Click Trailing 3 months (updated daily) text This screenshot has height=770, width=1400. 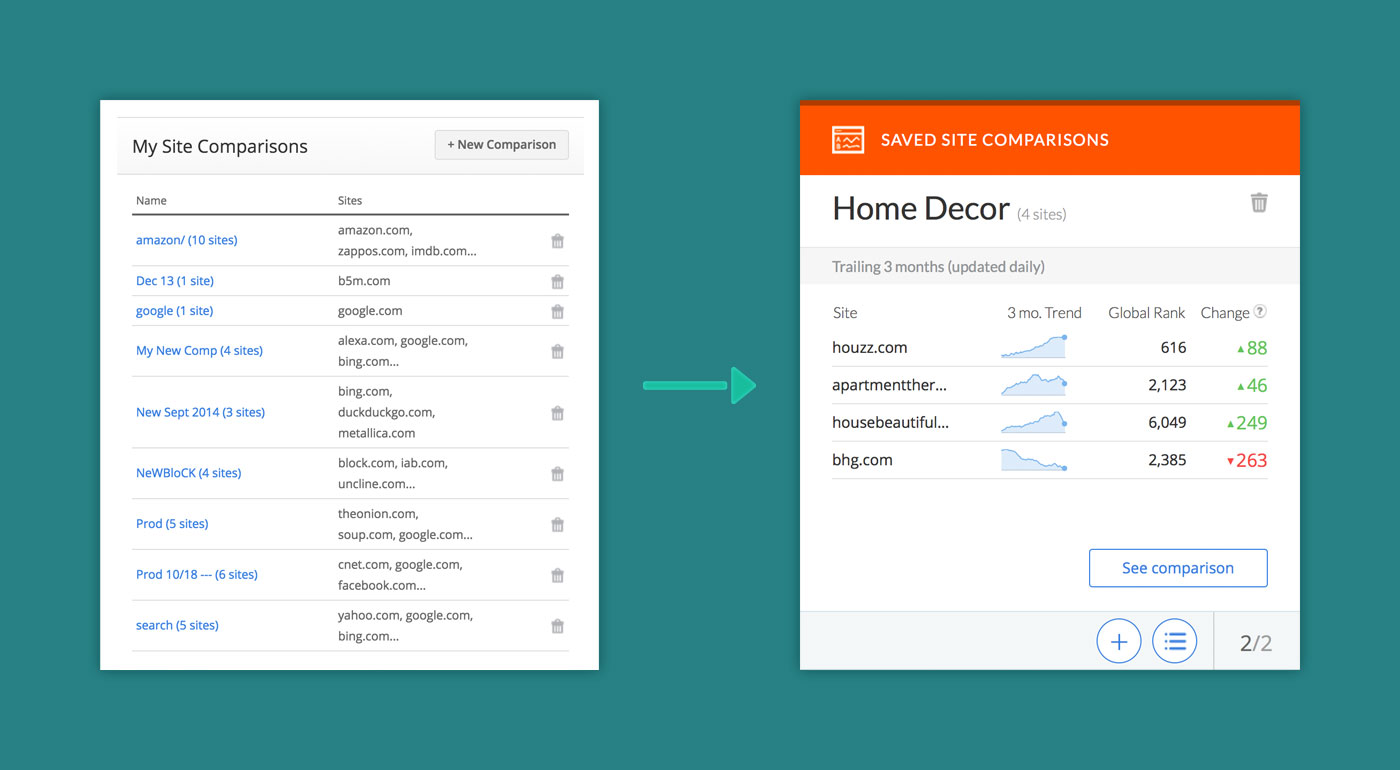point(938,267)
